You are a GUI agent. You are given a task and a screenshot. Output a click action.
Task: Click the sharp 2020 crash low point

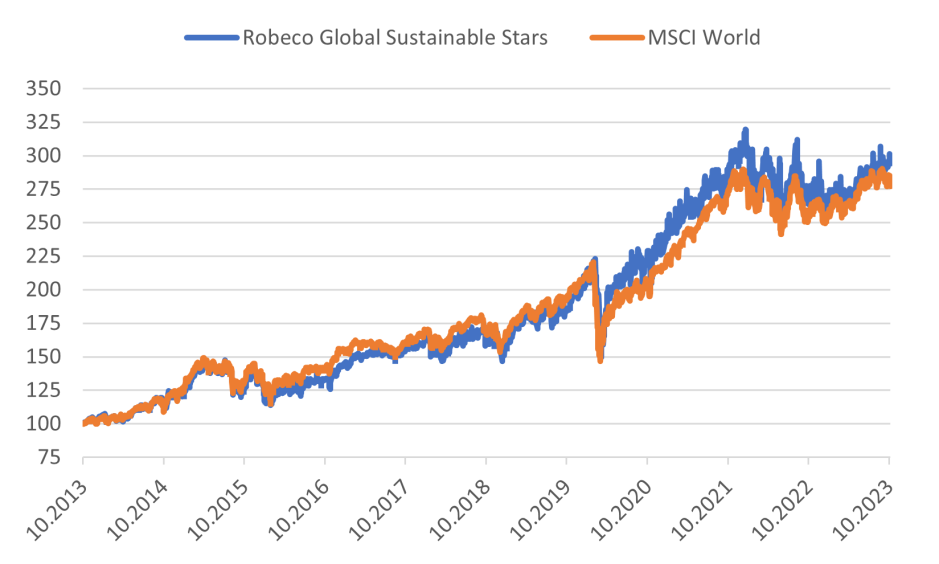[x=600, y=359]
